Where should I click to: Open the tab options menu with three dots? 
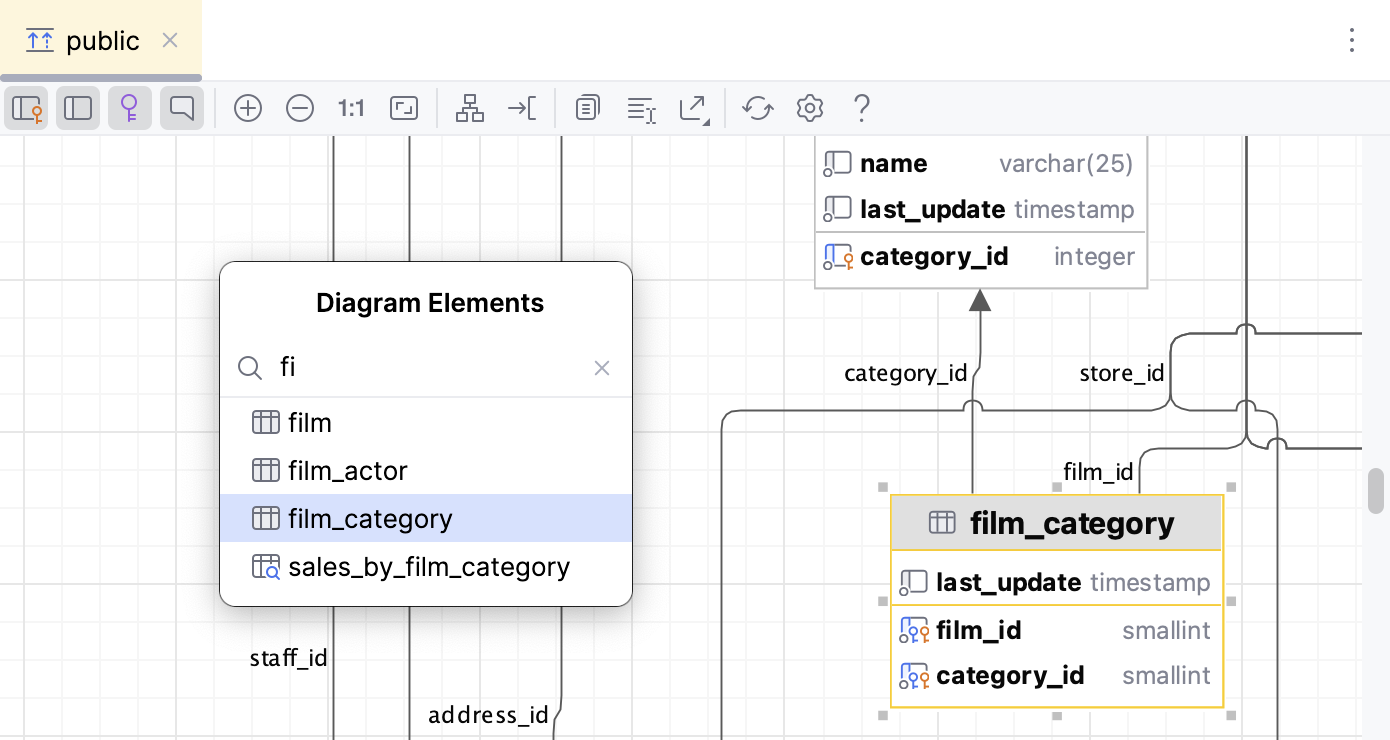click(1352, 40)
